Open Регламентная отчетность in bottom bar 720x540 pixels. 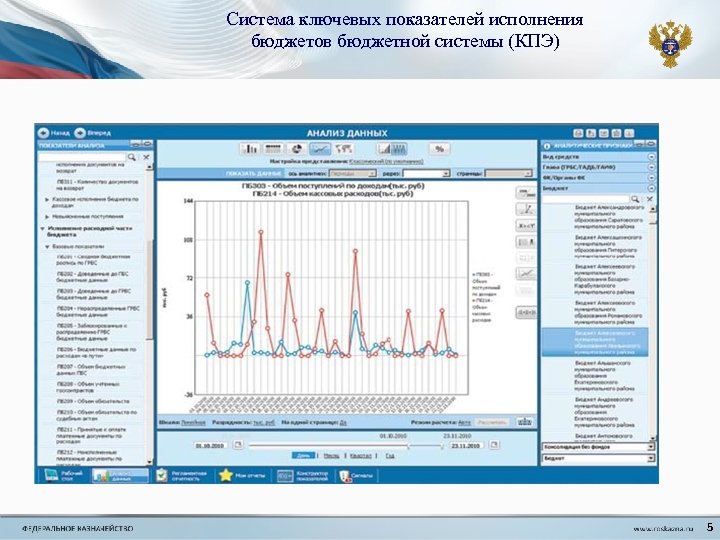click(x=181, y=476)
